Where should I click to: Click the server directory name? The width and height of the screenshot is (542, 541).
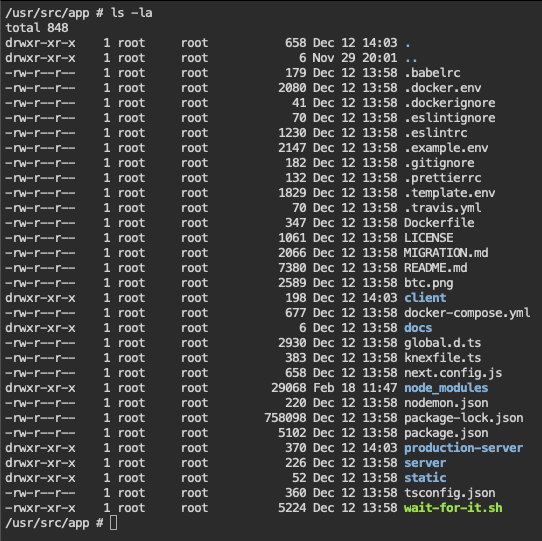click(x=425, y=463)
